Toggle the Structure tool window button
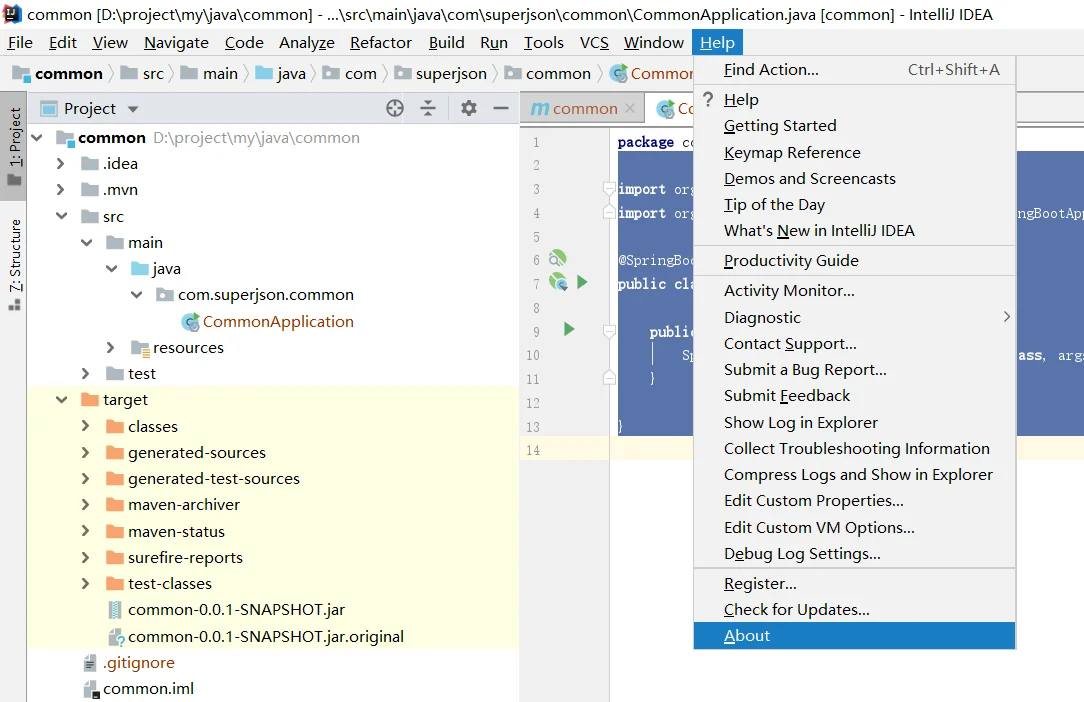Image resolution: width=1084 pixels, height=702 pixels. pyautogui.click(x=15, y=264)
